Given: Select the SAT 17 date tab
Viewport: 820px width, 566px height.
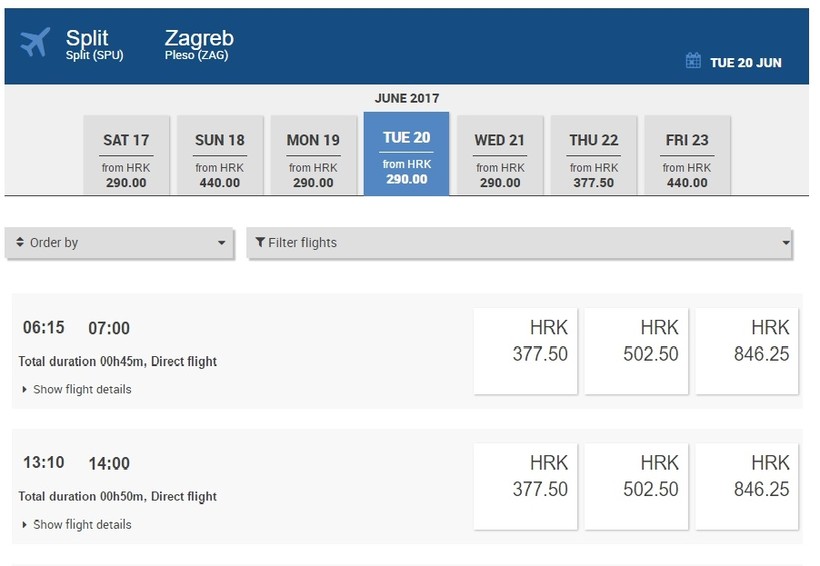Looking at the screenshot, I should coord(126,155).
